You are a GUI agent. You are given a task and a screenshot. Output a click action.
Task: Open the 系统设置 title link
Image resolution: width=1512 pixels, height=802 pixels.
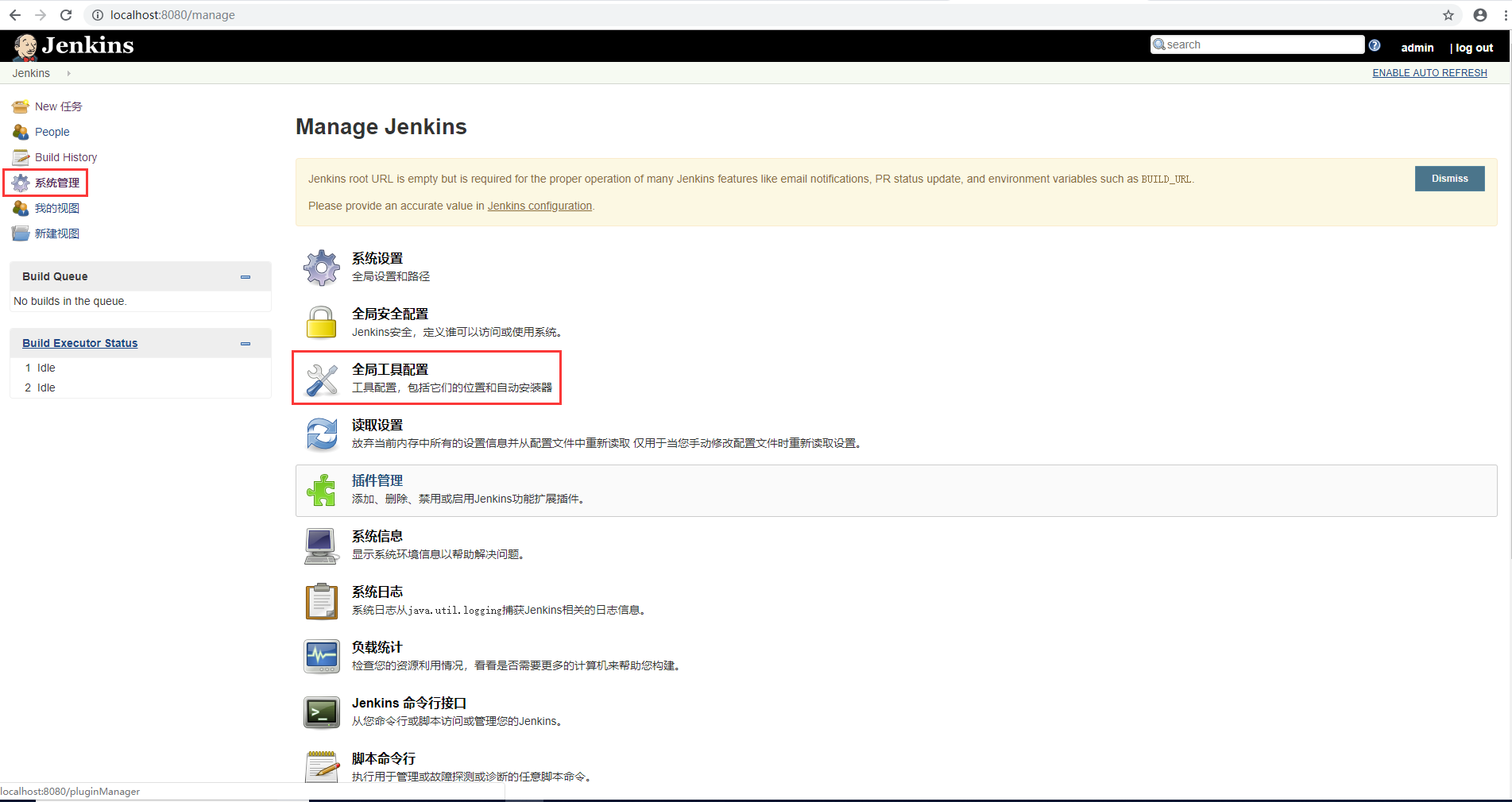(377, 259)
